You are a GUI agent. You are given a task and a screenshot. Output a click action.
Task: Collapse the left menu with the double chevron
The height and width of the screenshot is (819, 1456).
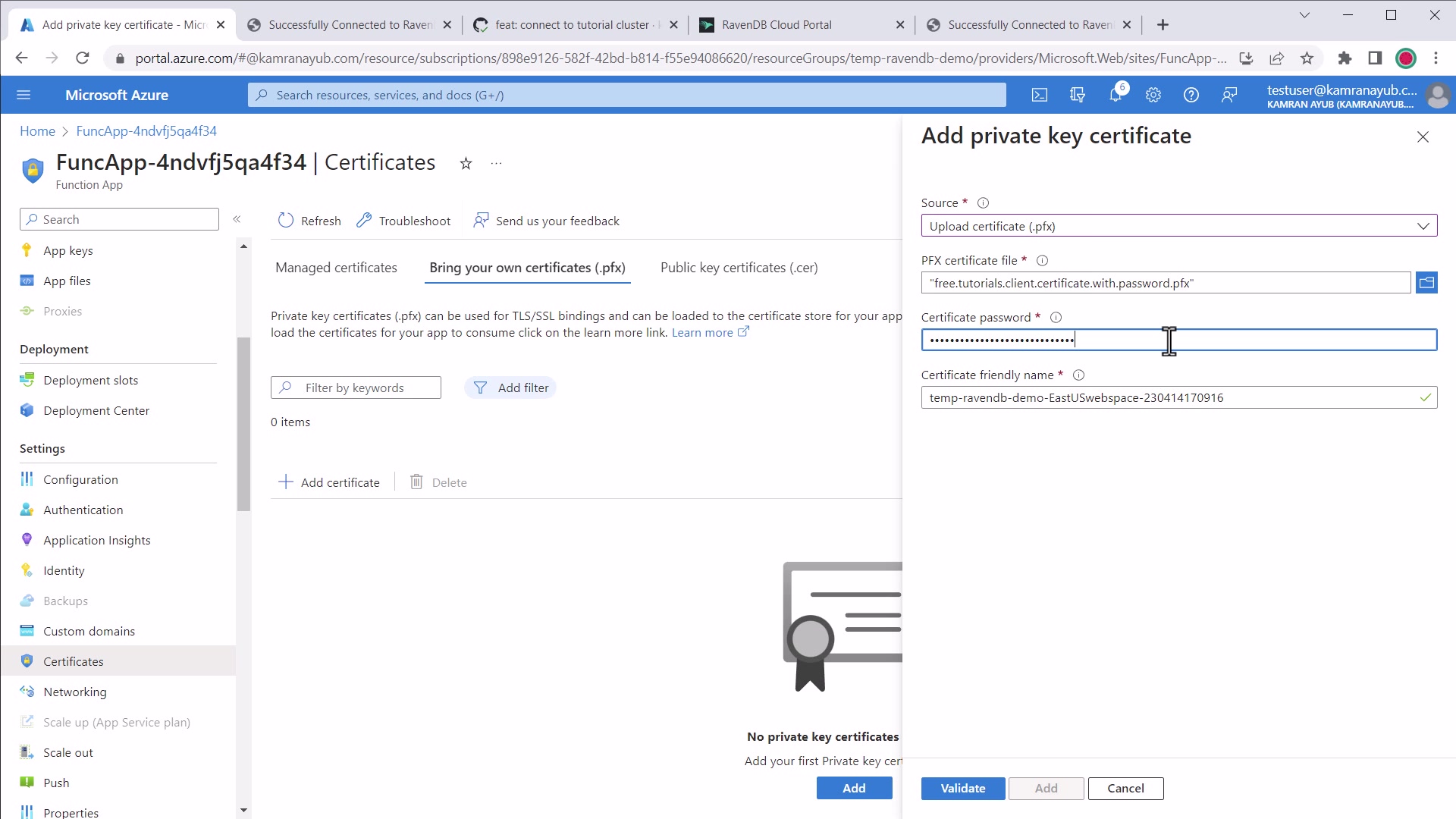tap(237, 219)
